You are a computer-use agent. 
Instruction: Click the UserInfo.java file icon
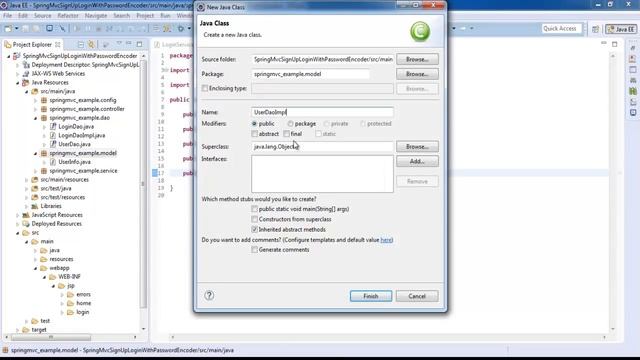(x=53, y=162)
